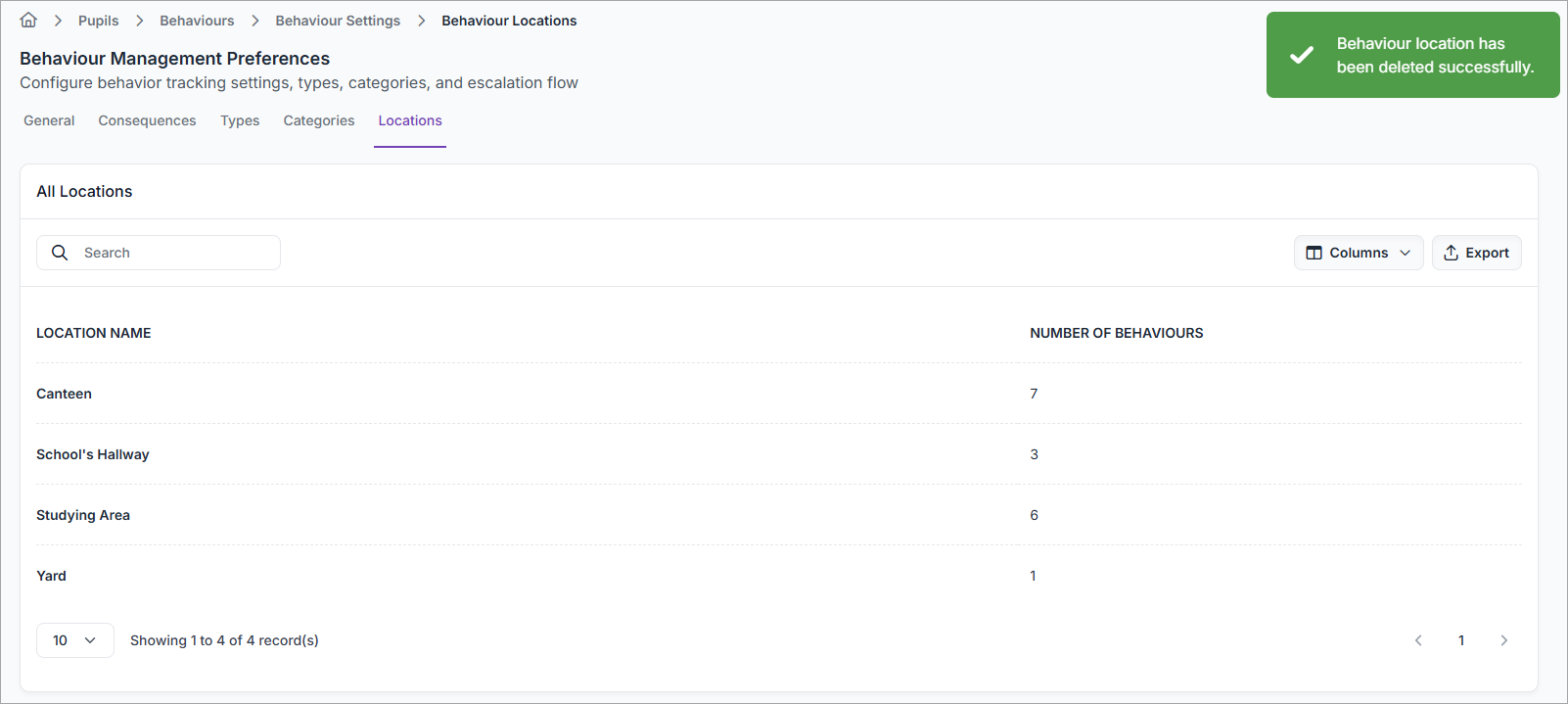Open the Categories tab

click(x=319, y=120)
